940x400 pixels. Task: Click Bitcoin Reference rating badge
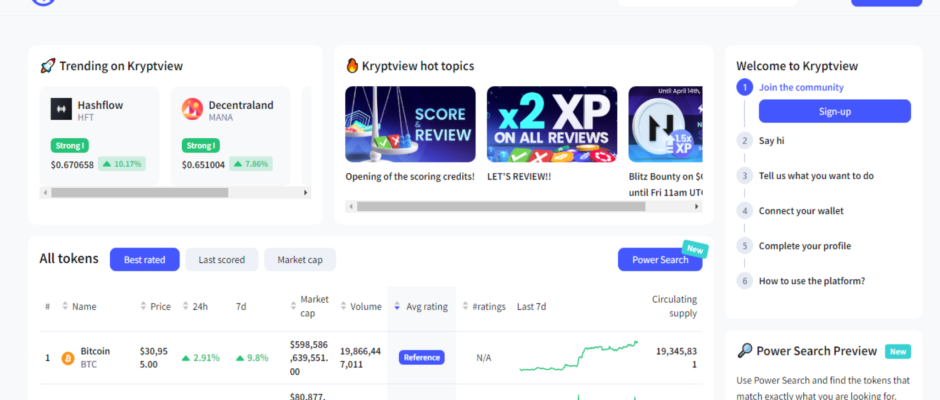point(421,357)
